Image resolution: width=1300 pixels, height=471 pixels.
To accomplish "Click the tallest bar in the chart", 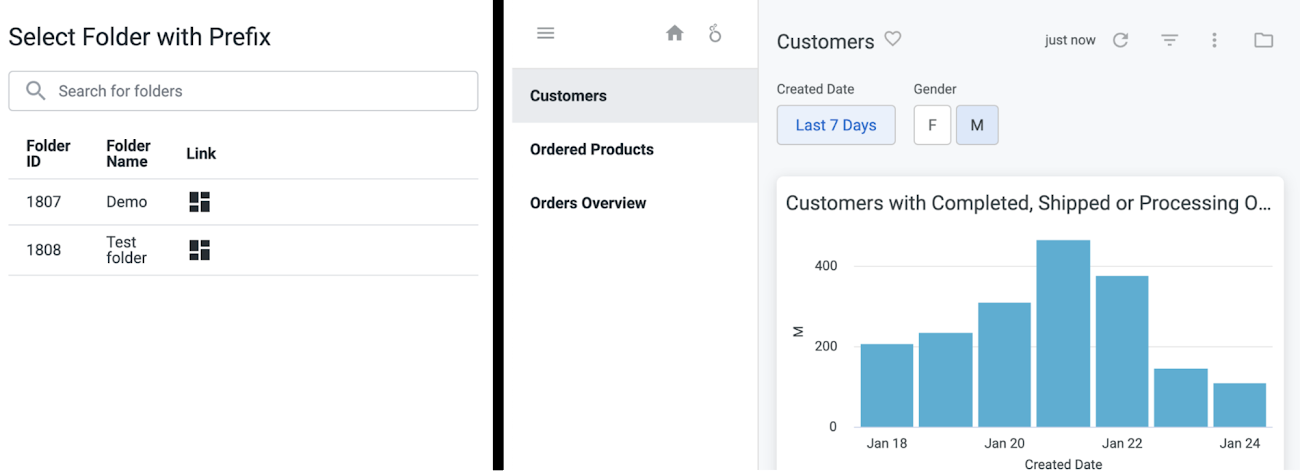I will click(1063, 333).
